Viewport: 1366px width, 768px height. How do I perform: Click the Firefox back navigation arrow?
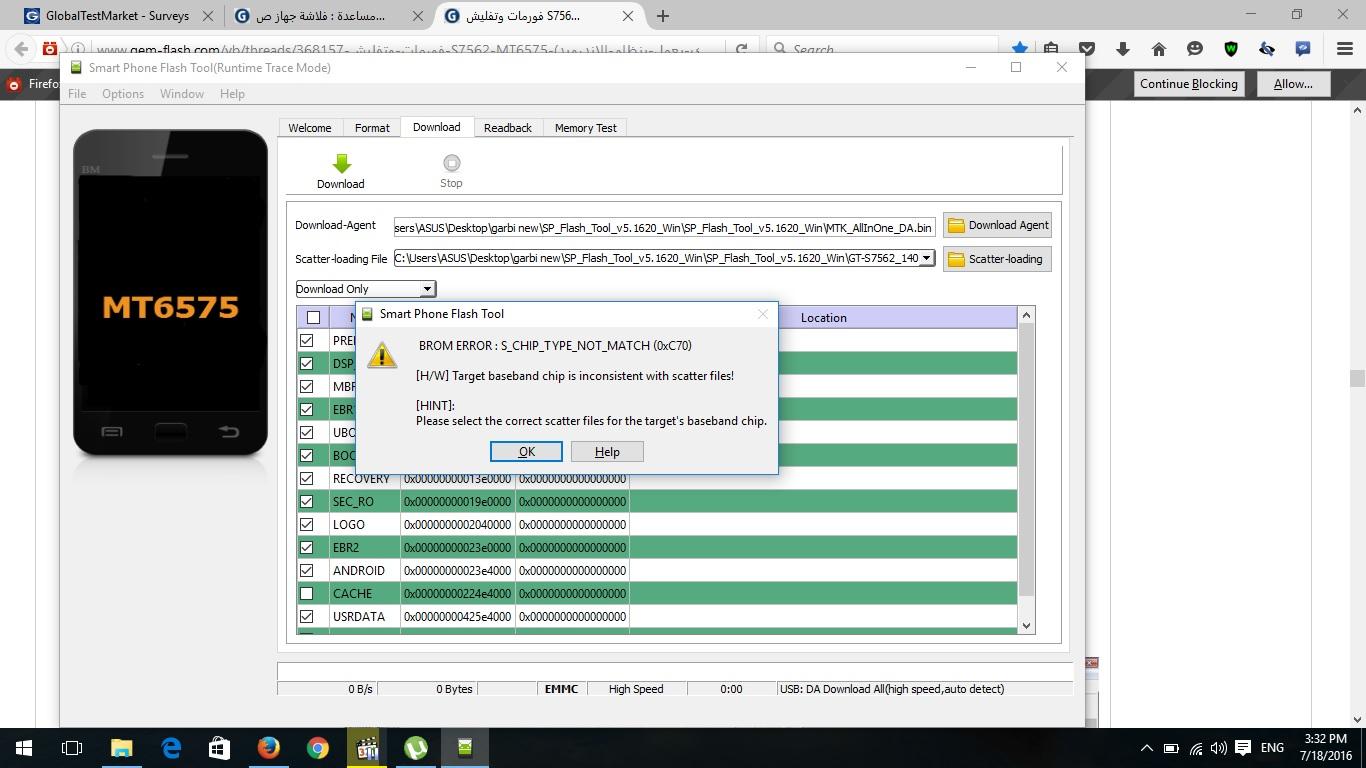coord(21,49)
